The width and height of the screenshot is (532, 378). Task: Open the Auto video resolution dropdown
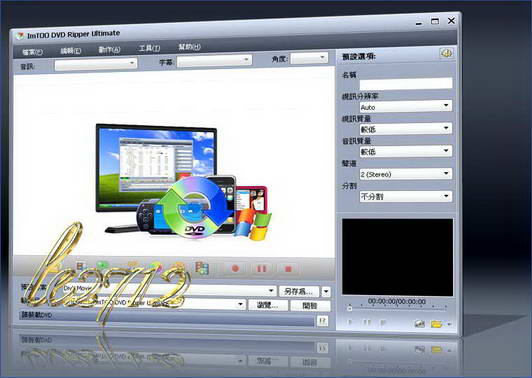[x=406, y=107]
